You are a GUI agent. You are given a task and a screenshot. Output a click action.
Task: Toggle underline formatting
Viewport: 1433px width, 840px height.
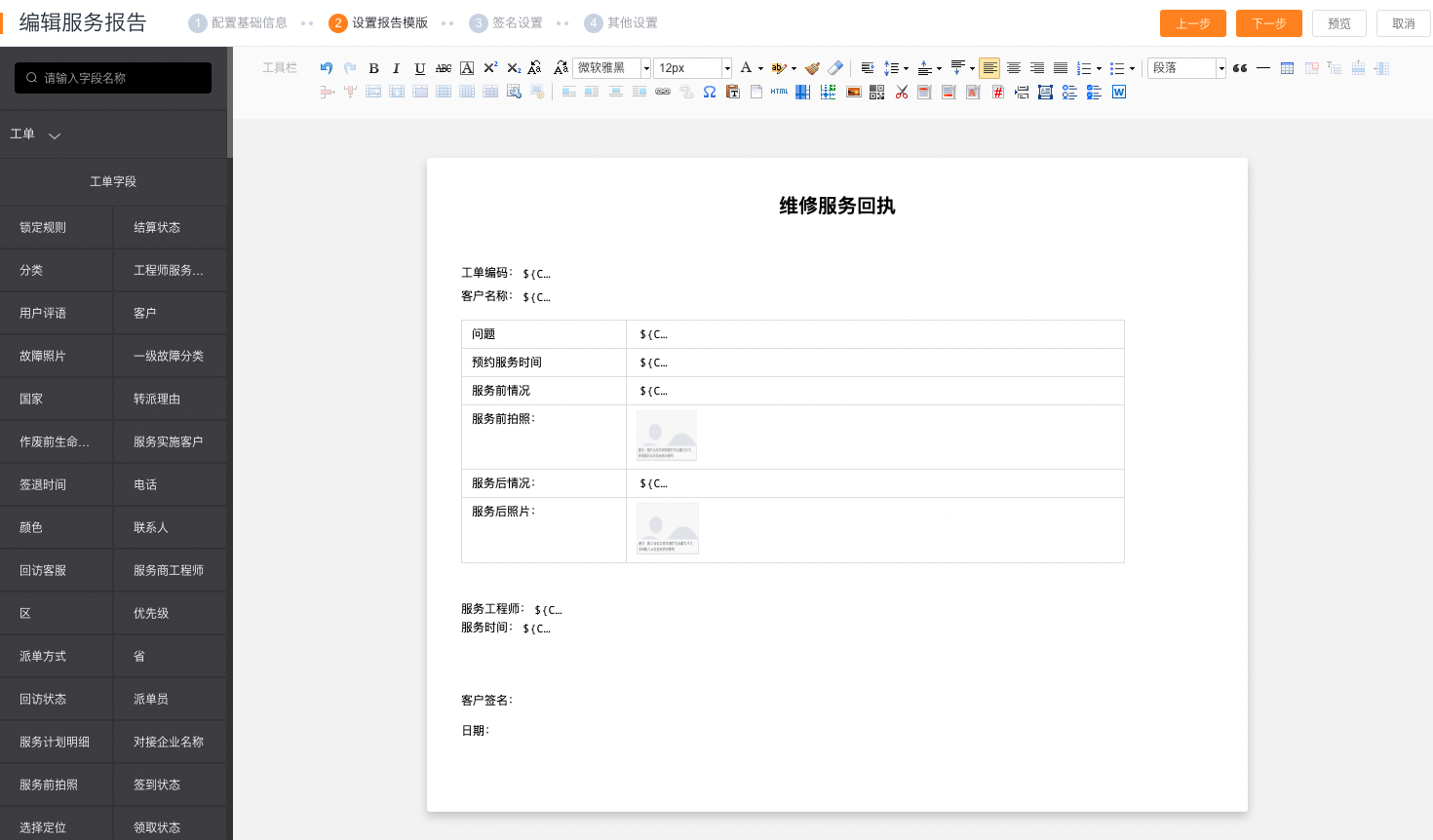point(420,68)
